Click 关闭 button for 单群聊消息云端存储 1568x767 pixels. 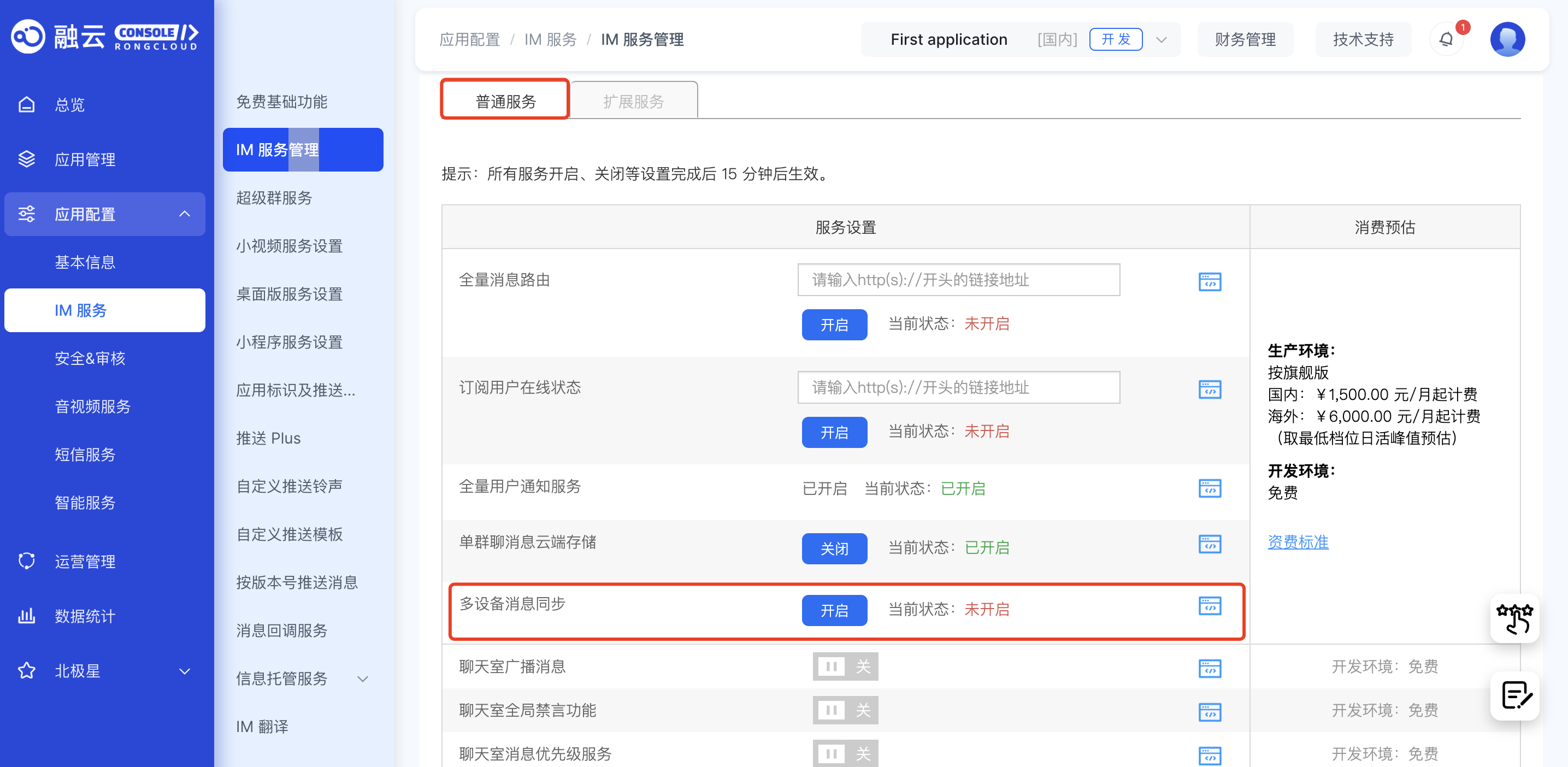834,548
